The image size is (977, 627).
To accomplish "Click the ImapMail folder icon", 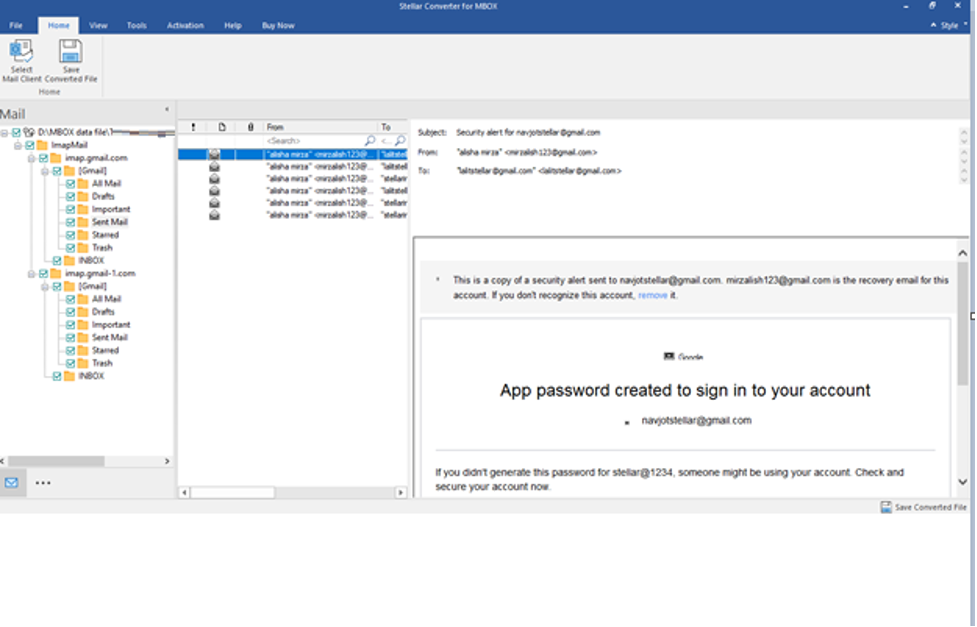I will (42, 145).
